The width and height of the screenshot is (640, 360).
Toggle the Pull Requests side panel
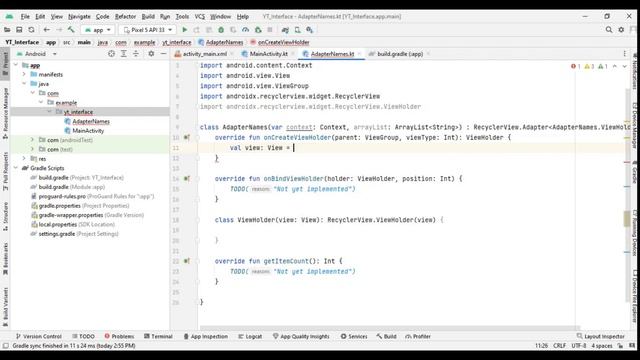[x=5, y=171]
